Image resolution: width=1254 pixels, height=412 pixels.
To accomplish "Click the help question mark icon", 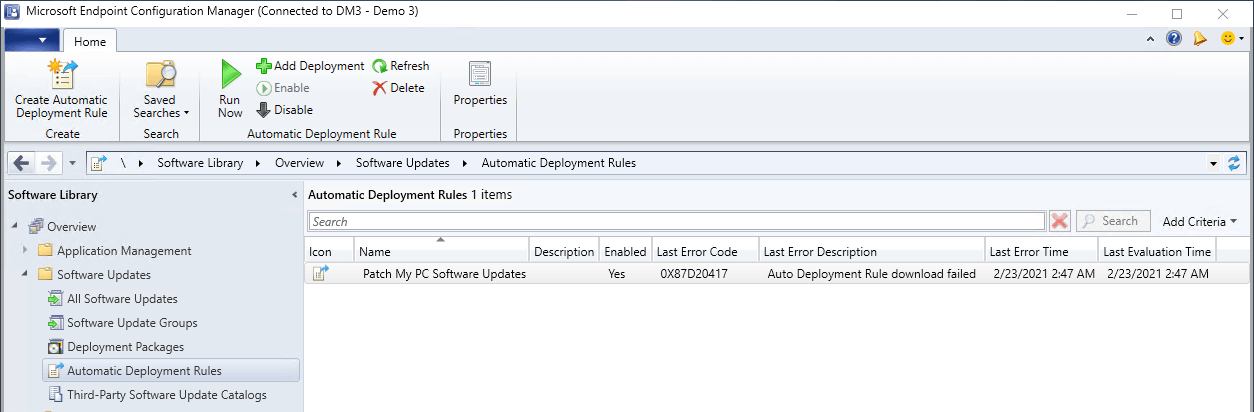I will tap(1174, 39).
